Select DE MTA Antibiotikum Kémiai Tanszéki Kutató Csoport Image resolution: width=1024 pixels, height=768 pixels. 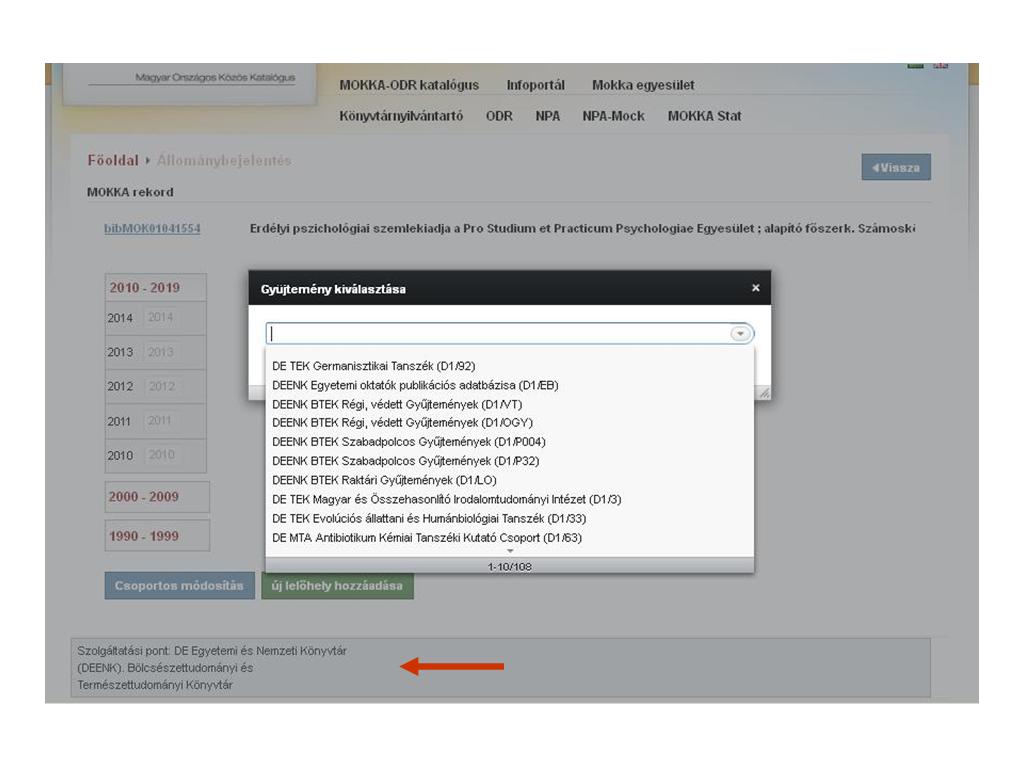pos(427,538)
